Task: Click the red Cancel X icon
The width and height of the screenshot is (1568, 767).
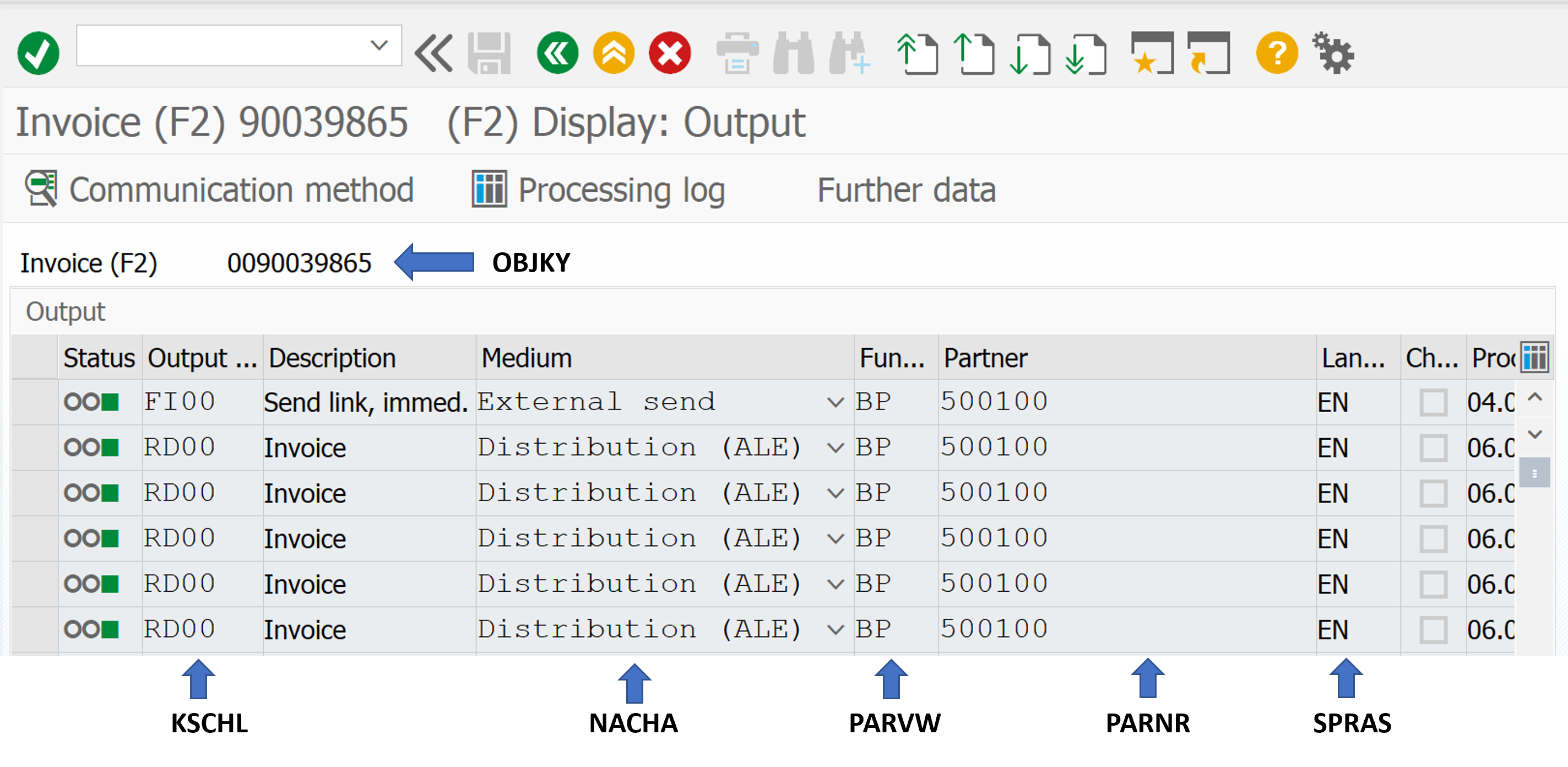Action: [670, 53]
